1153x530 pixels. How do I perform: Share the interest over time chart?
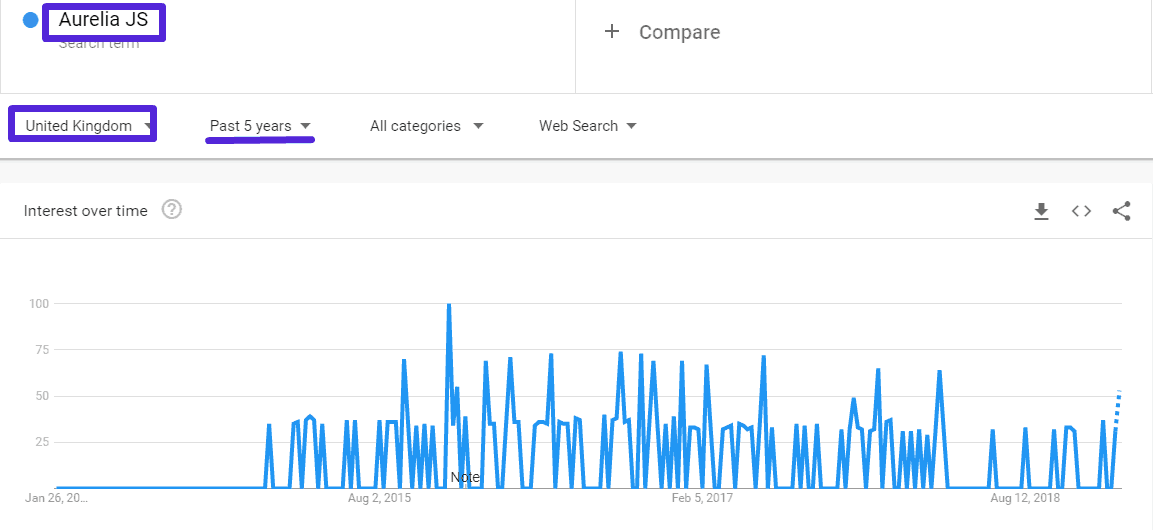tap(1121, 211)
